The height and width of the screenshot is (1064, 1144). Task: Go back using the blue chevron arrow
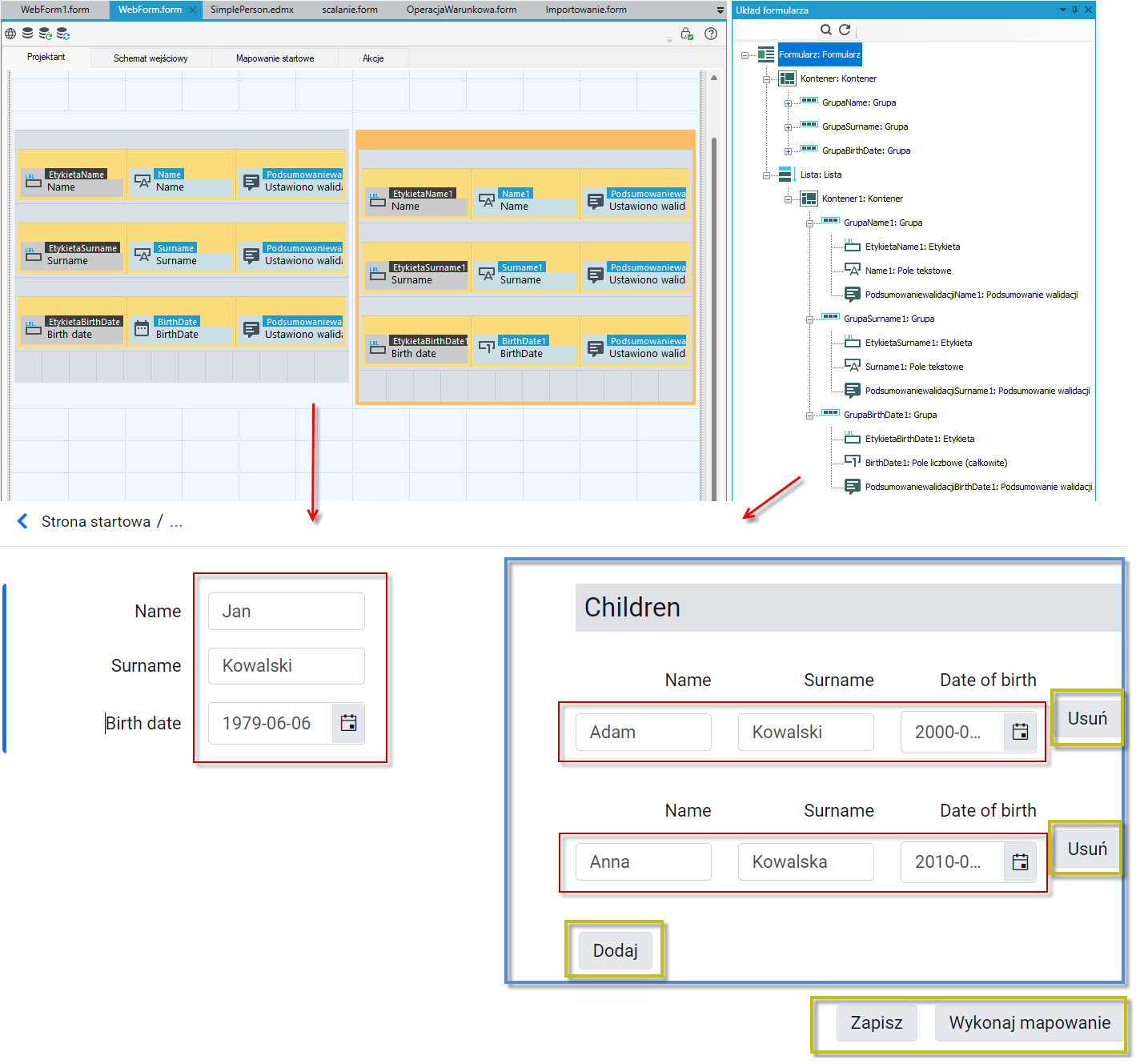(x=22, y=521)
